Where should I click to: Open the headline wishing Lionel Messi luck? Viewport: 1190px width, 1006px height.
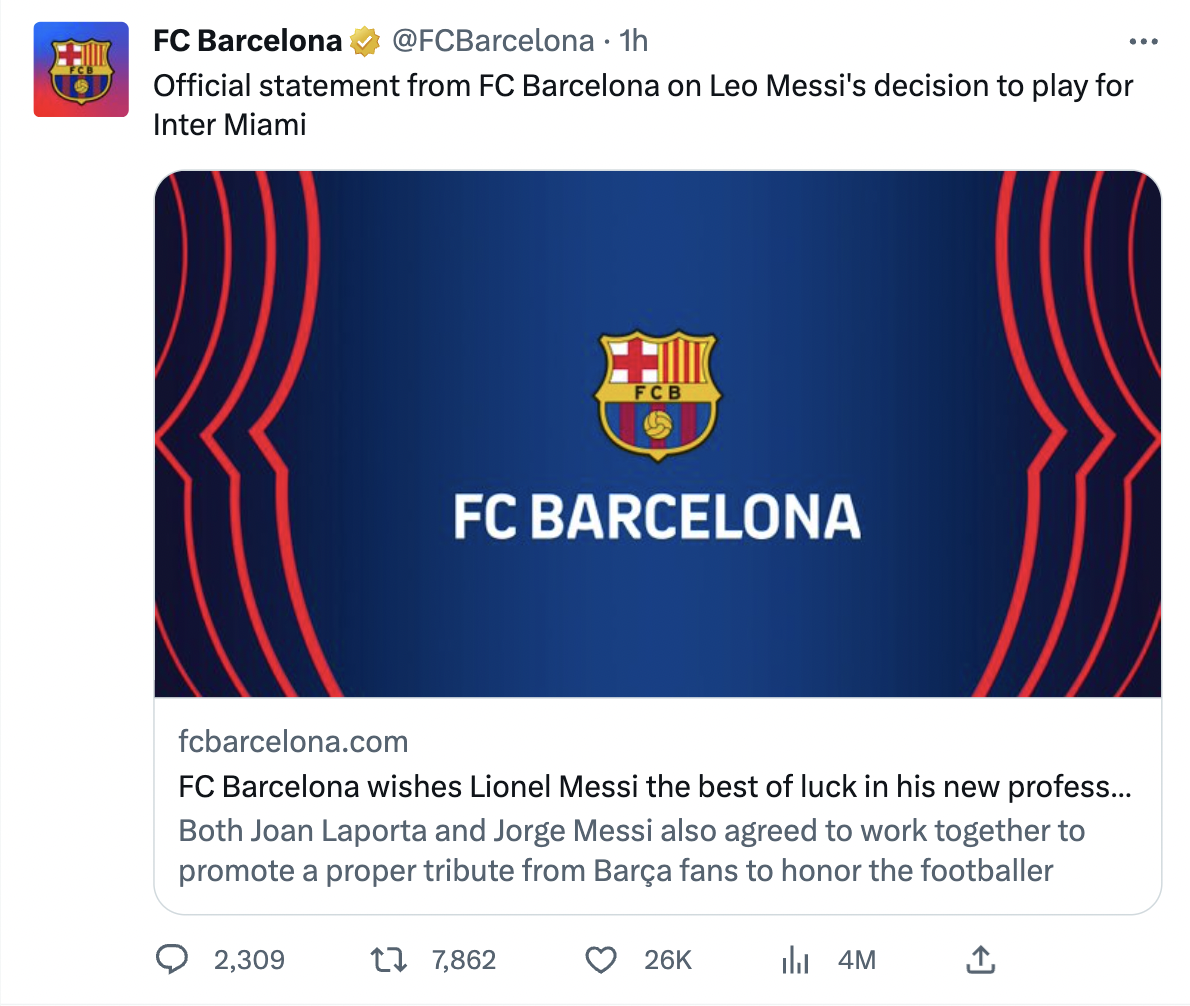654,786
